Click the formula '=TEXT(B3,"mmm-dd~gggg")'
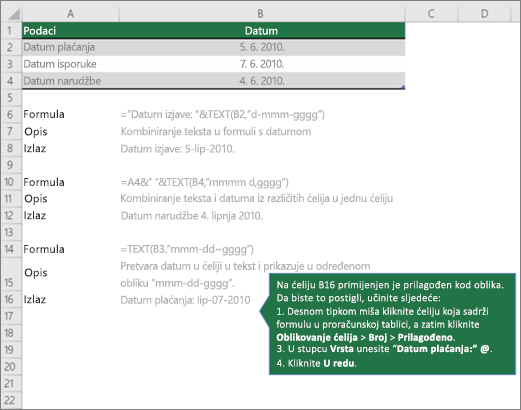Screen dimensions: 521x410 coord(187,249)
